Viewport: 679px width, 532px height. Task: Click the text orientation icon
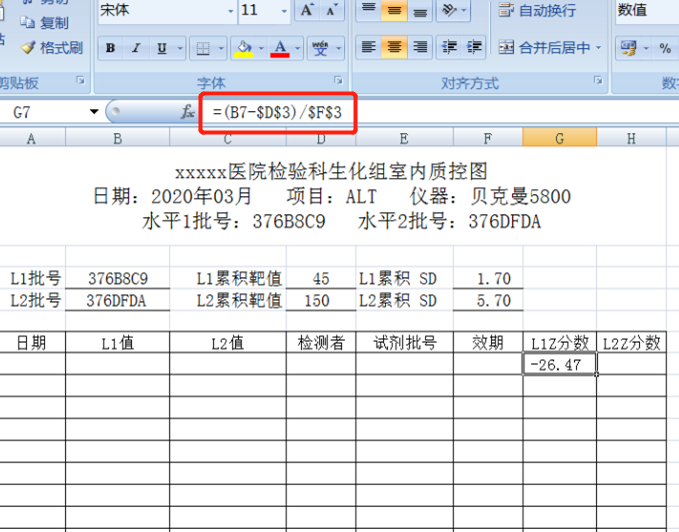click(449, 11)
